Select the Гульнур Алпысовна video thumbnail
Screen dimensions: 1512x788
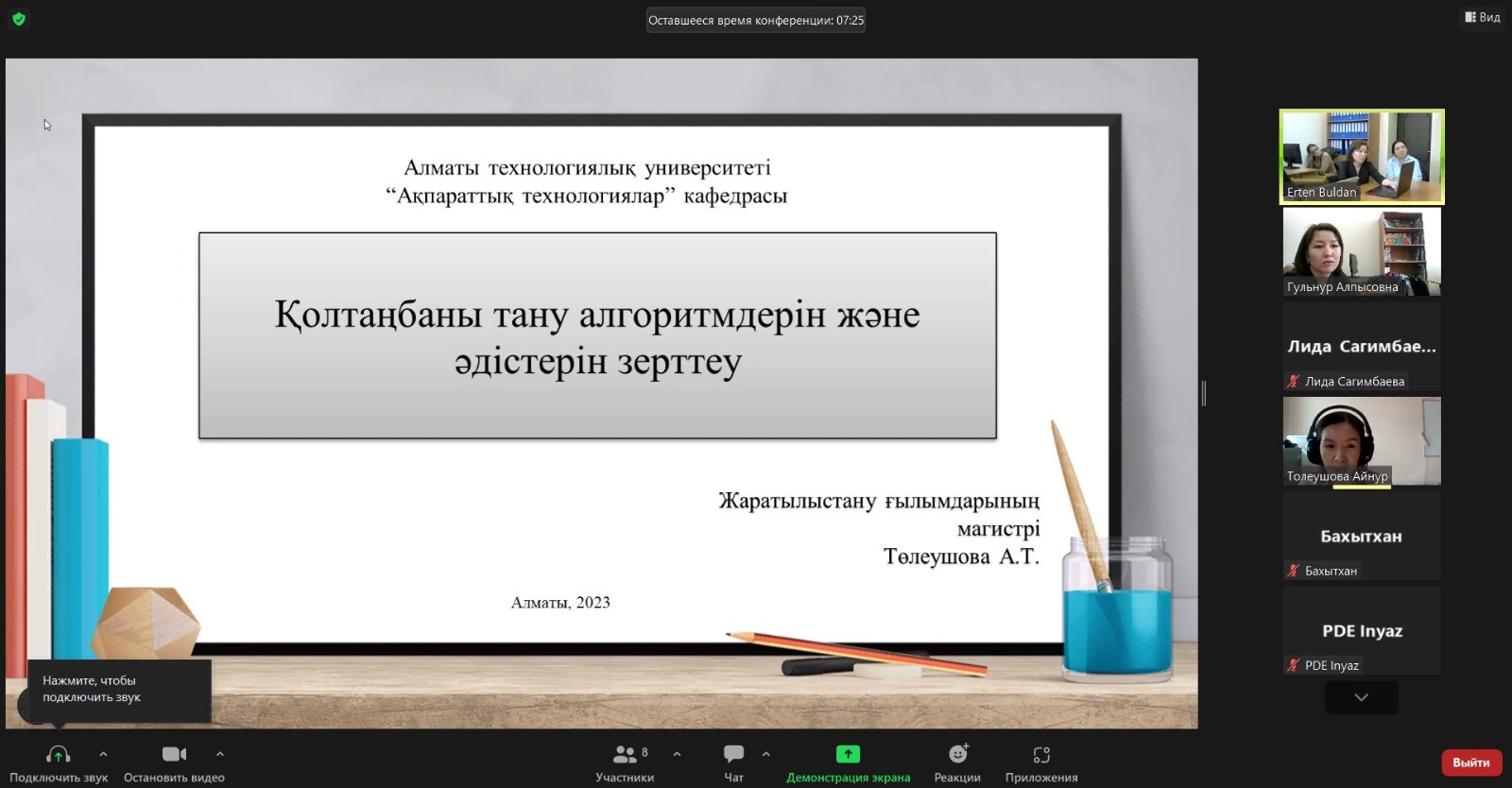coord(1362,251)
